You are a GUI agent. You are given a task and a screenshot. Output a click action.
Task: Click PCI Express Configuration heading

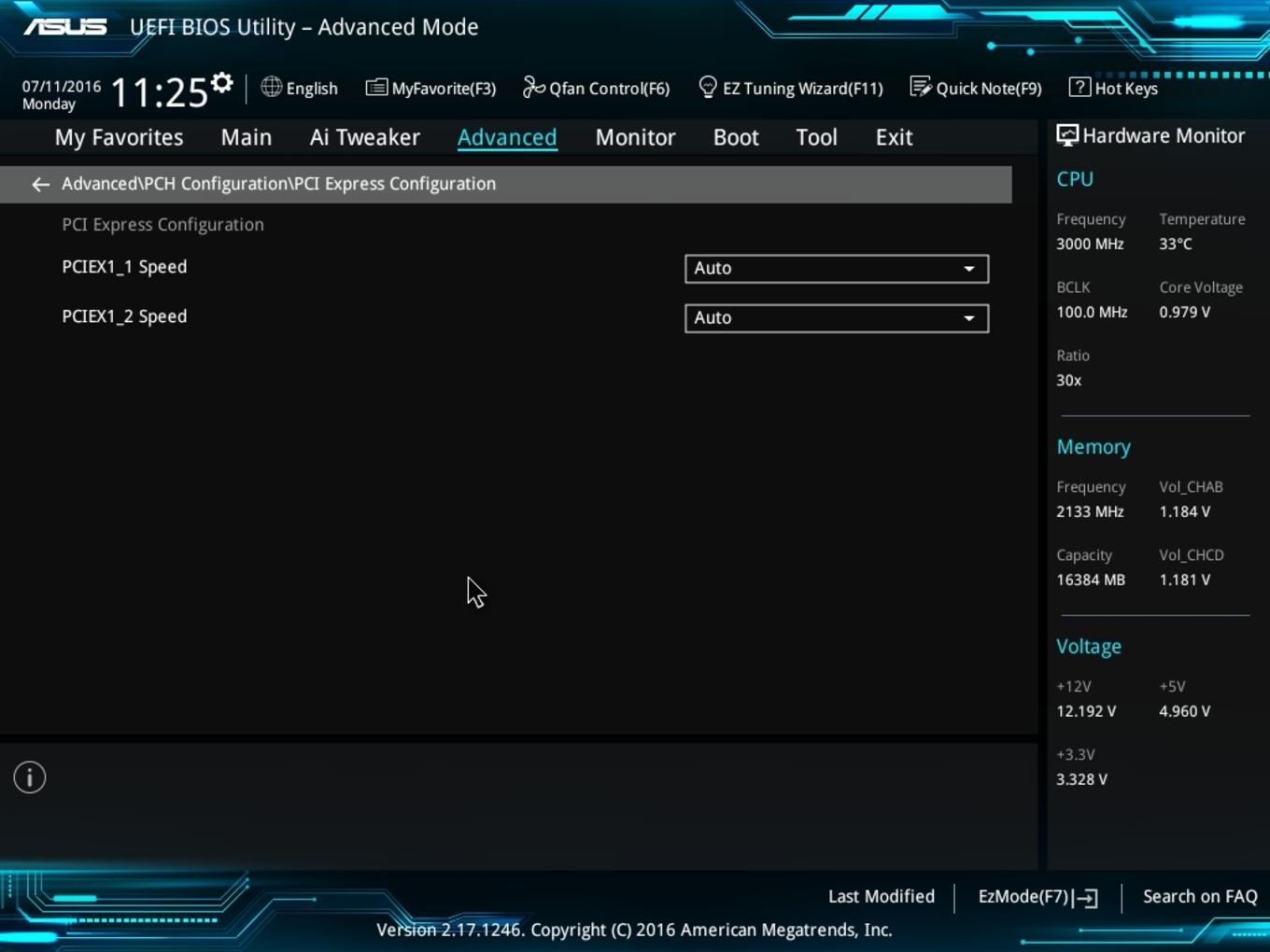(162, 225)
